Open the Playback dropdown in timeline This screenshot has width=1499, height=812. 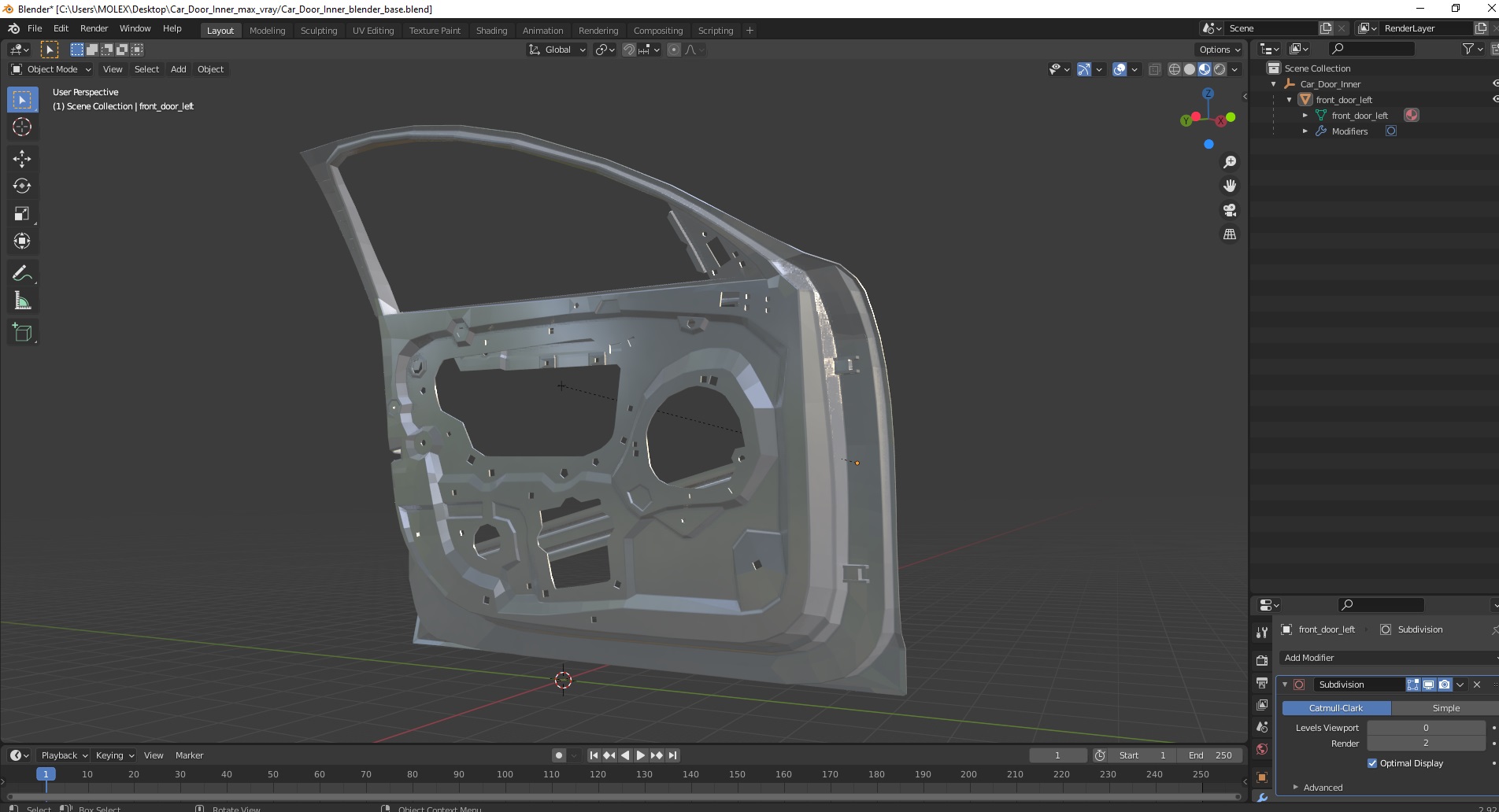63,755
